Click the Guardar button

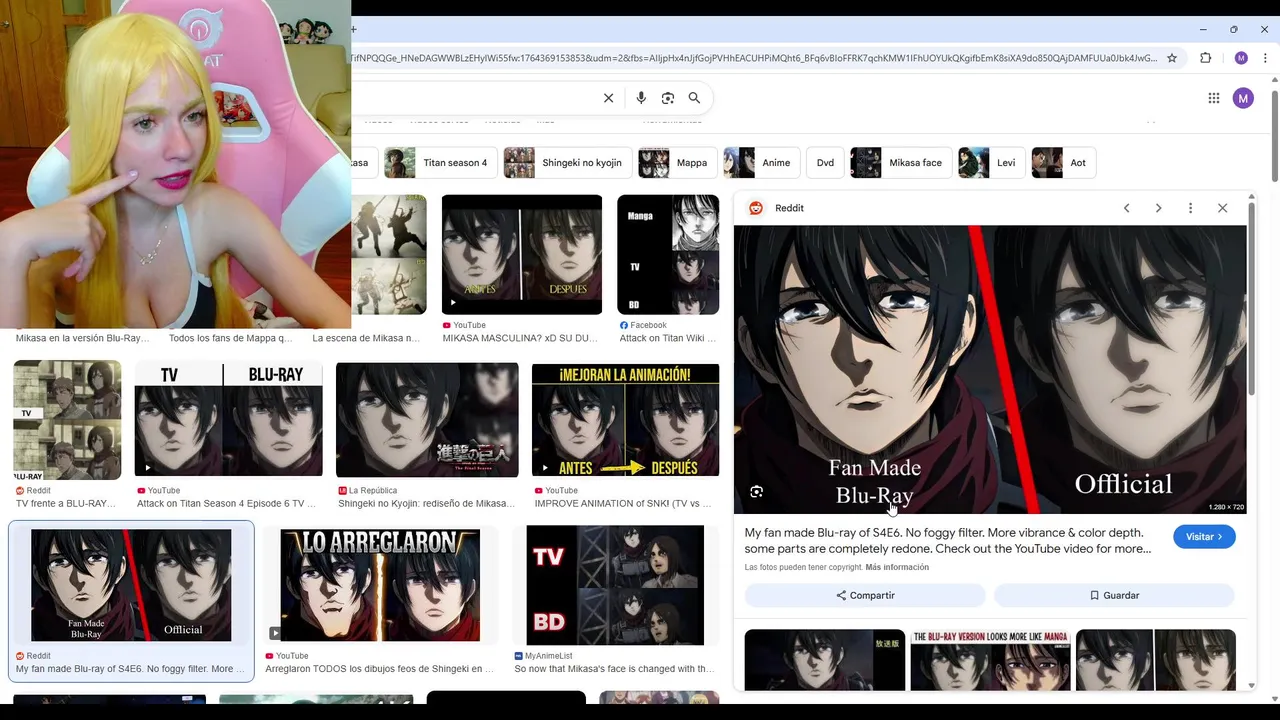1114,595
